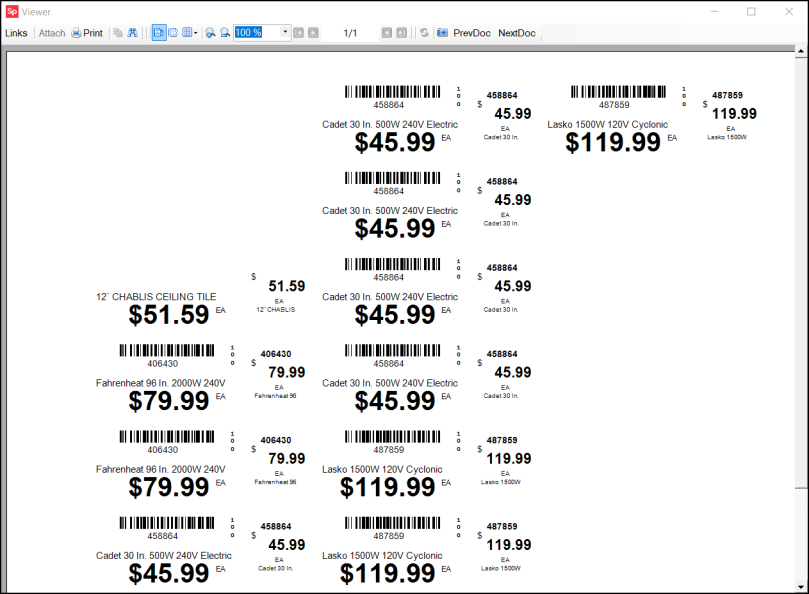The height and width of the screenshot is (594, 809).
Task: Click the copy icon in toolbar
Action: (118, 33)
